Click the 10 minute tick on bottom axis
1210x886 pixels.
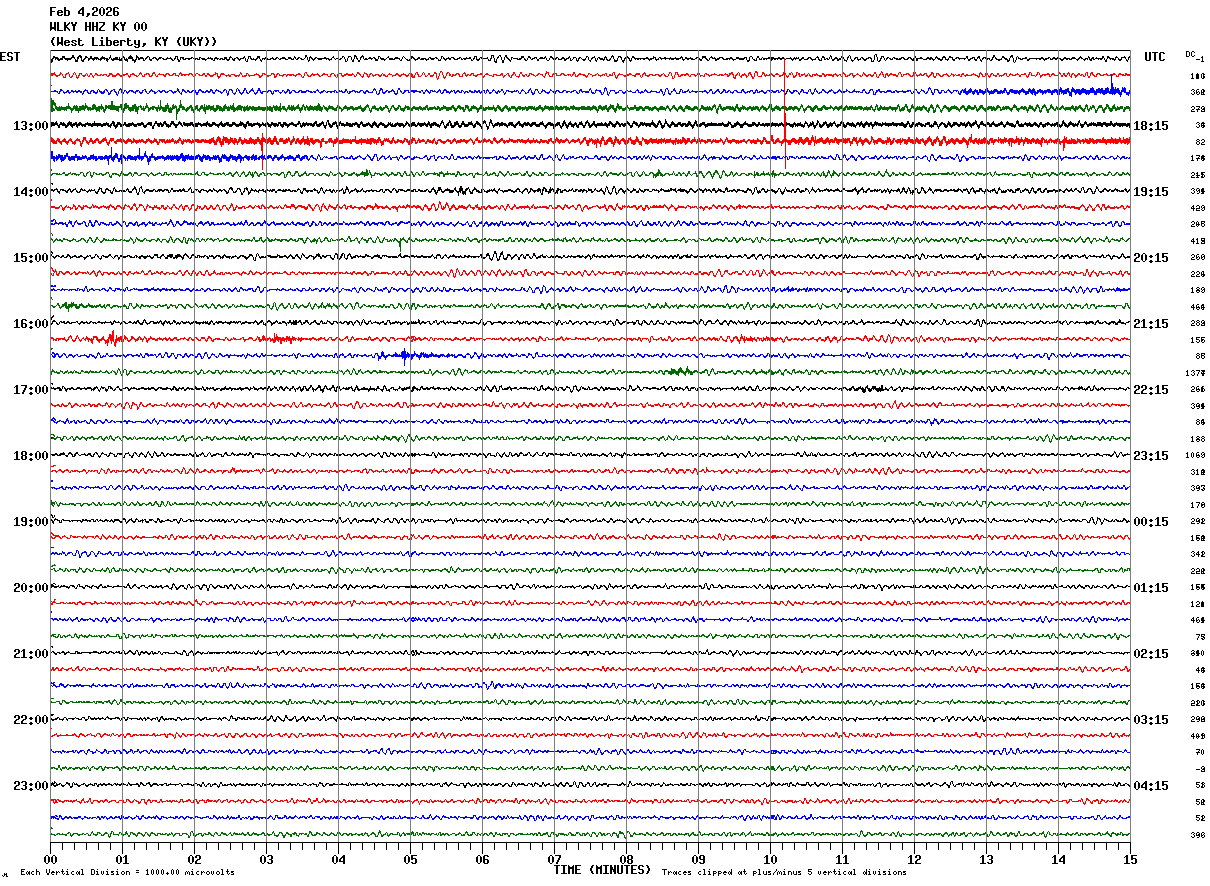(770, 860)
